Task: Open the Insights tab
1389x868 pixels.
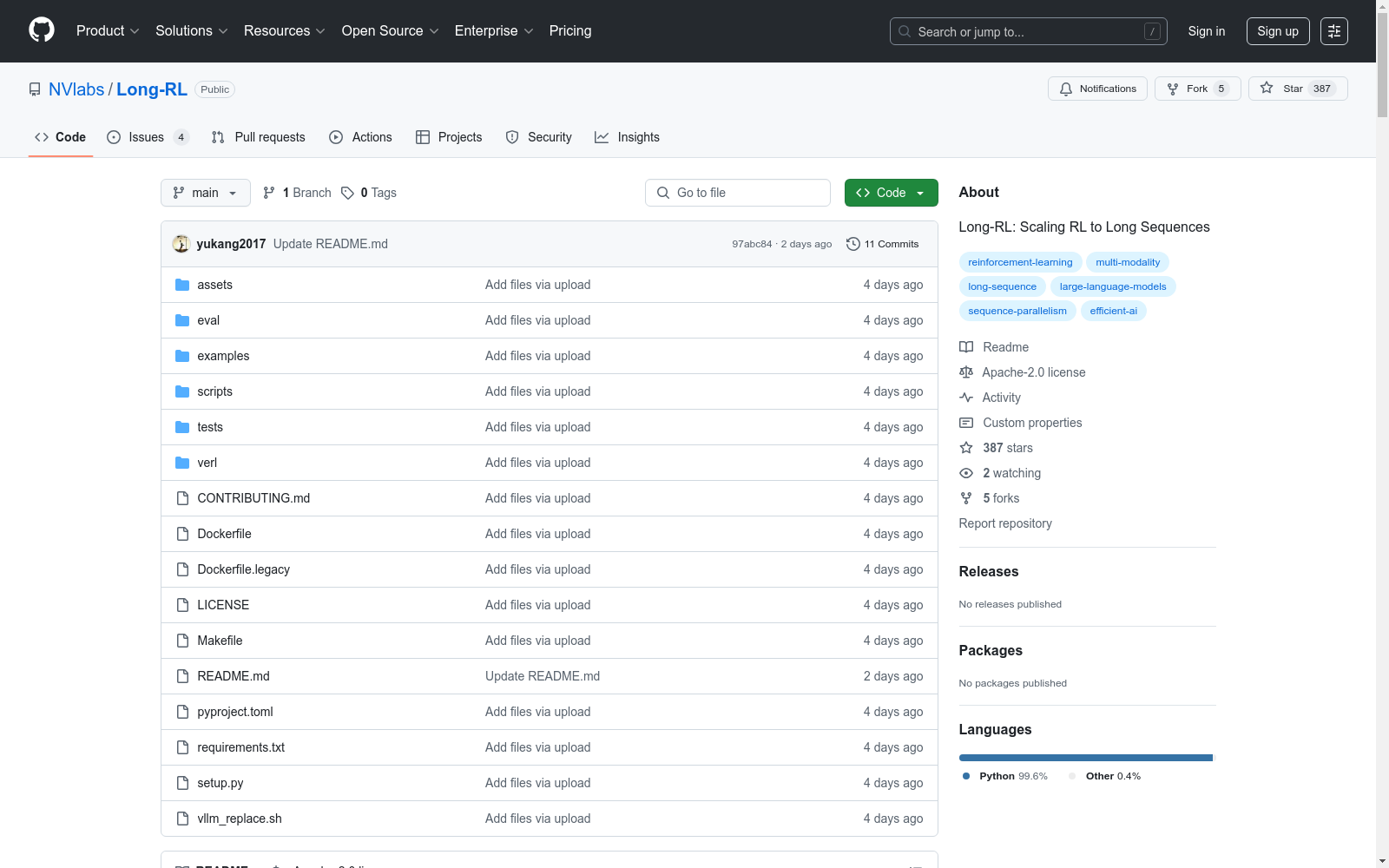Action: point(628,137)
